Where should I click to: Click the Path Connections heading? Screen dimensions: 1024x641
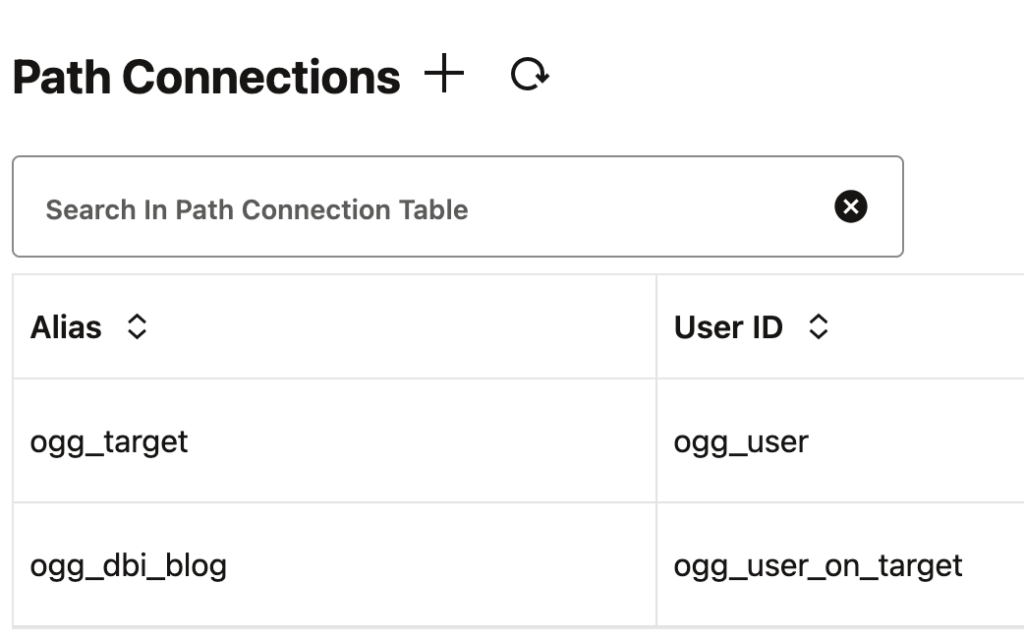(x=206, y=77)
